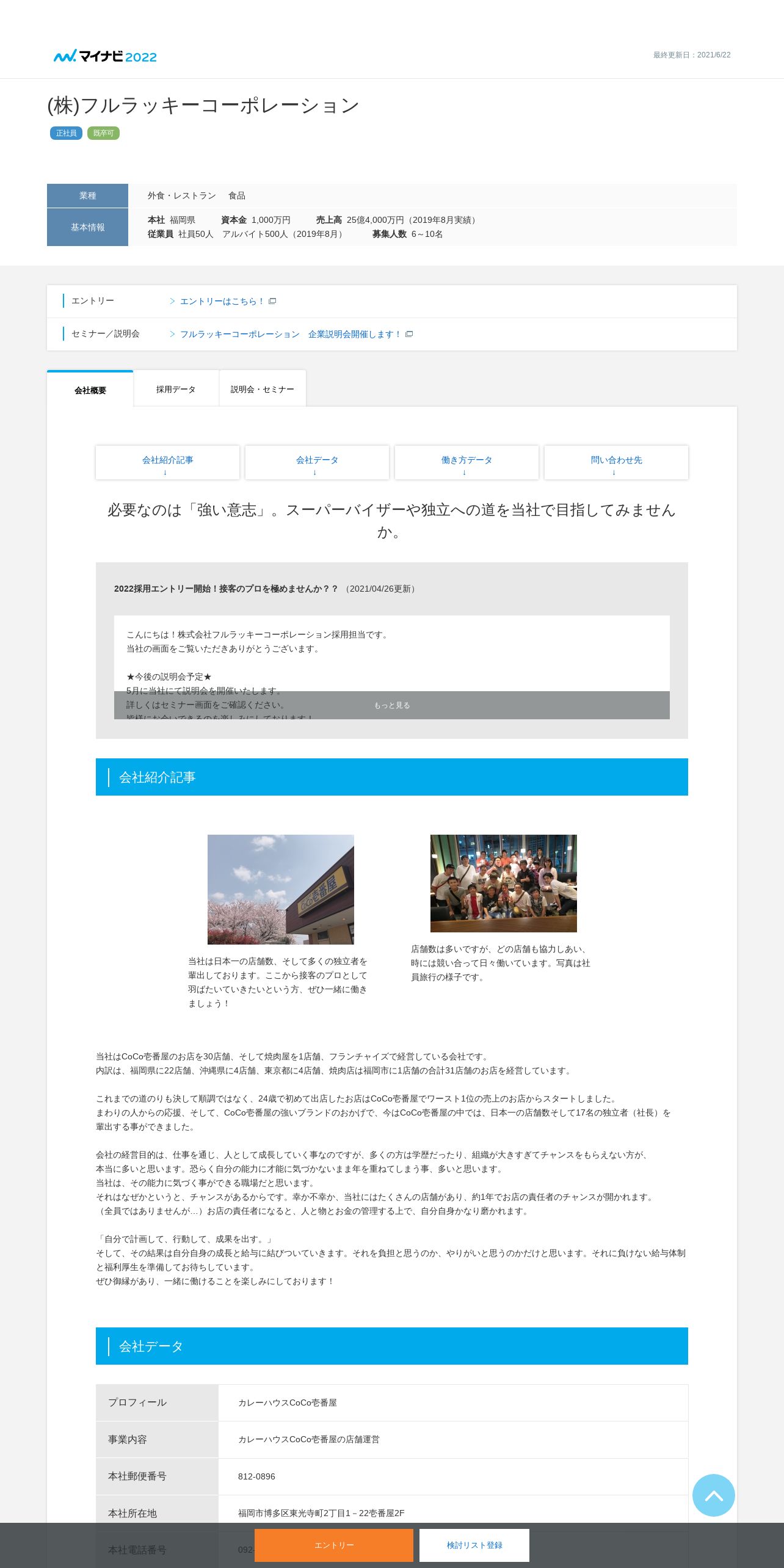Screen dimensions: 784x1568
Task: Jump to 働き方データ section button
Action: (466, 463)
